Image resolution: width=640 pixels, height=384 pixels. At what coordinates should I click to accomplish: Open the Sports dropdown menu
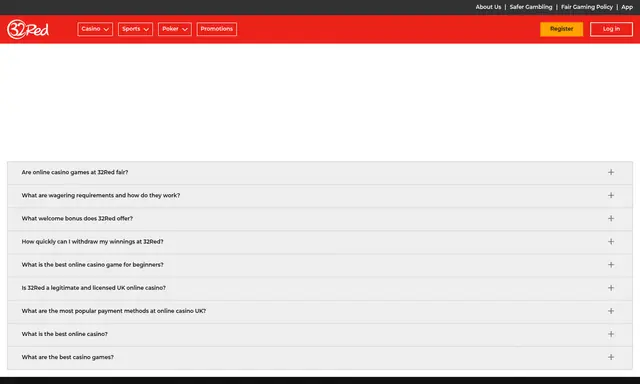[135, 29]
